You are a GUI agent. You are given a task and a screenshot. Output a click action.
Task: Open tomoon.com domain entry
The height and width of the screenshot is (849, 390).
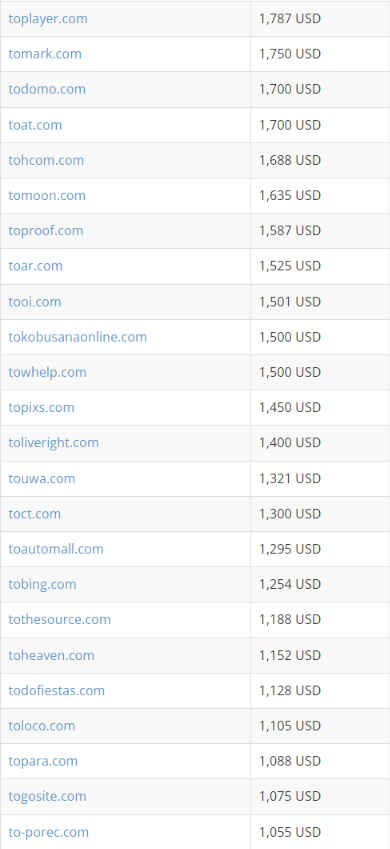pos(47,195)
